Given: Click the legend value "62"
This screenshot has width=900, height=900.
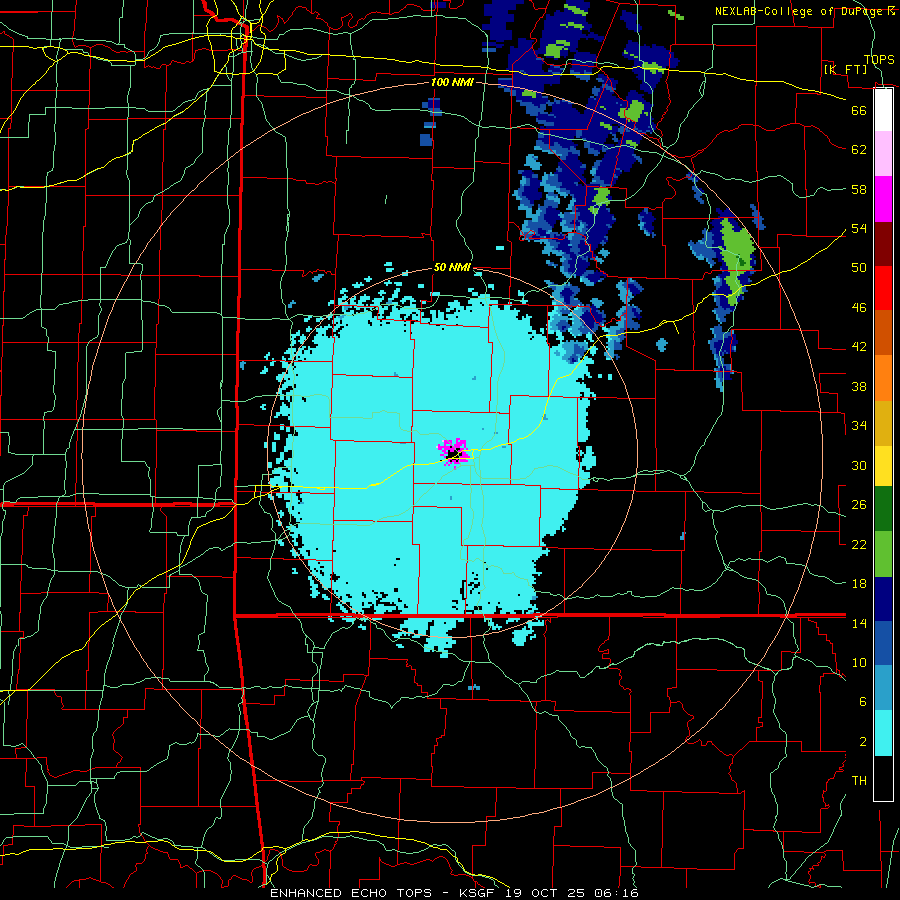Looking at the screenshot, I should tap(859, 150).
